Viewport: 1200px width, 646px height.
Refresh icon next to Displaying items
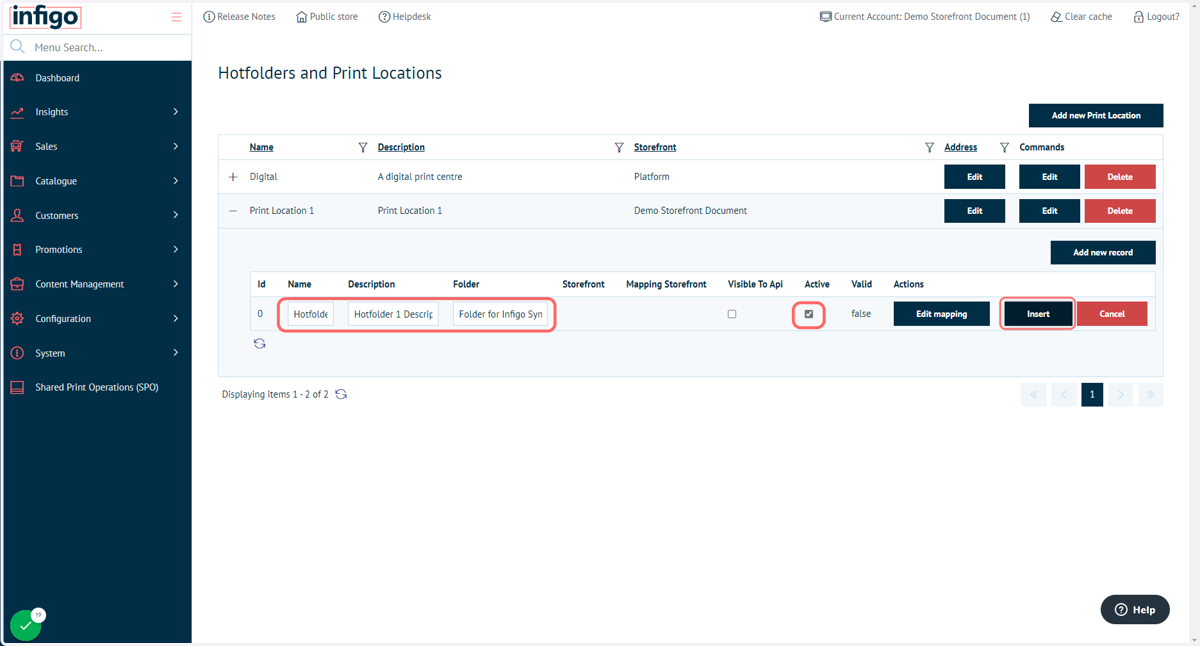(341, 394)
